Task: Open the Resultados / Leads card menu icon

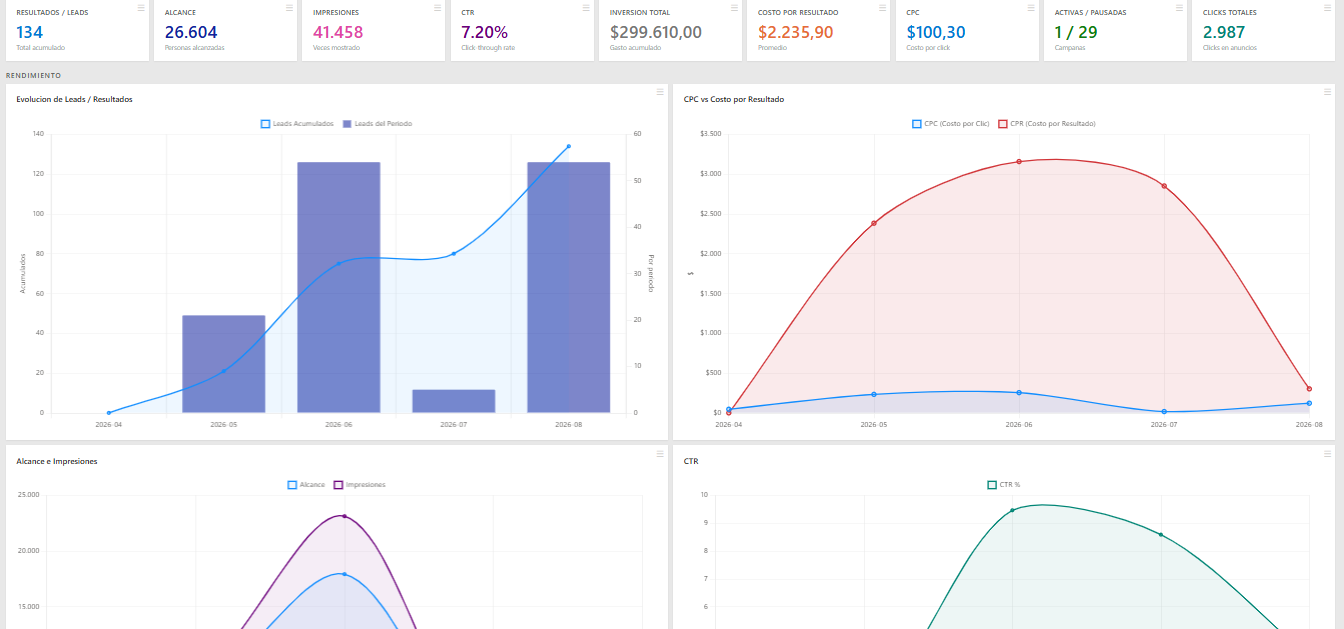Action: point(141,7)
